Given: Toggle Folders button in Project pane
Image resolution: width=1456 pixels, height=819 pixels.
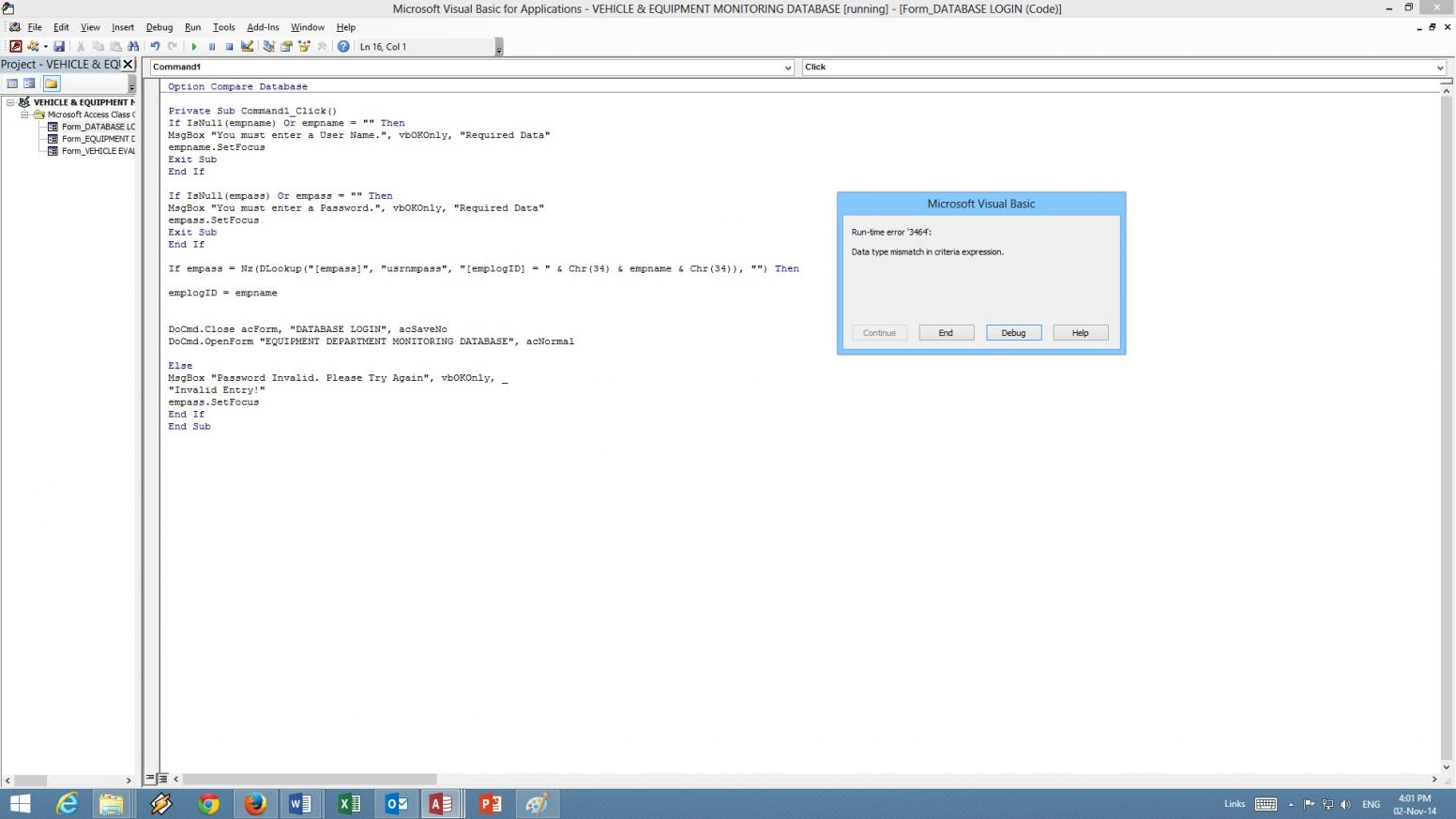Looking at the screenshot, I should click(x=52, y=83).
